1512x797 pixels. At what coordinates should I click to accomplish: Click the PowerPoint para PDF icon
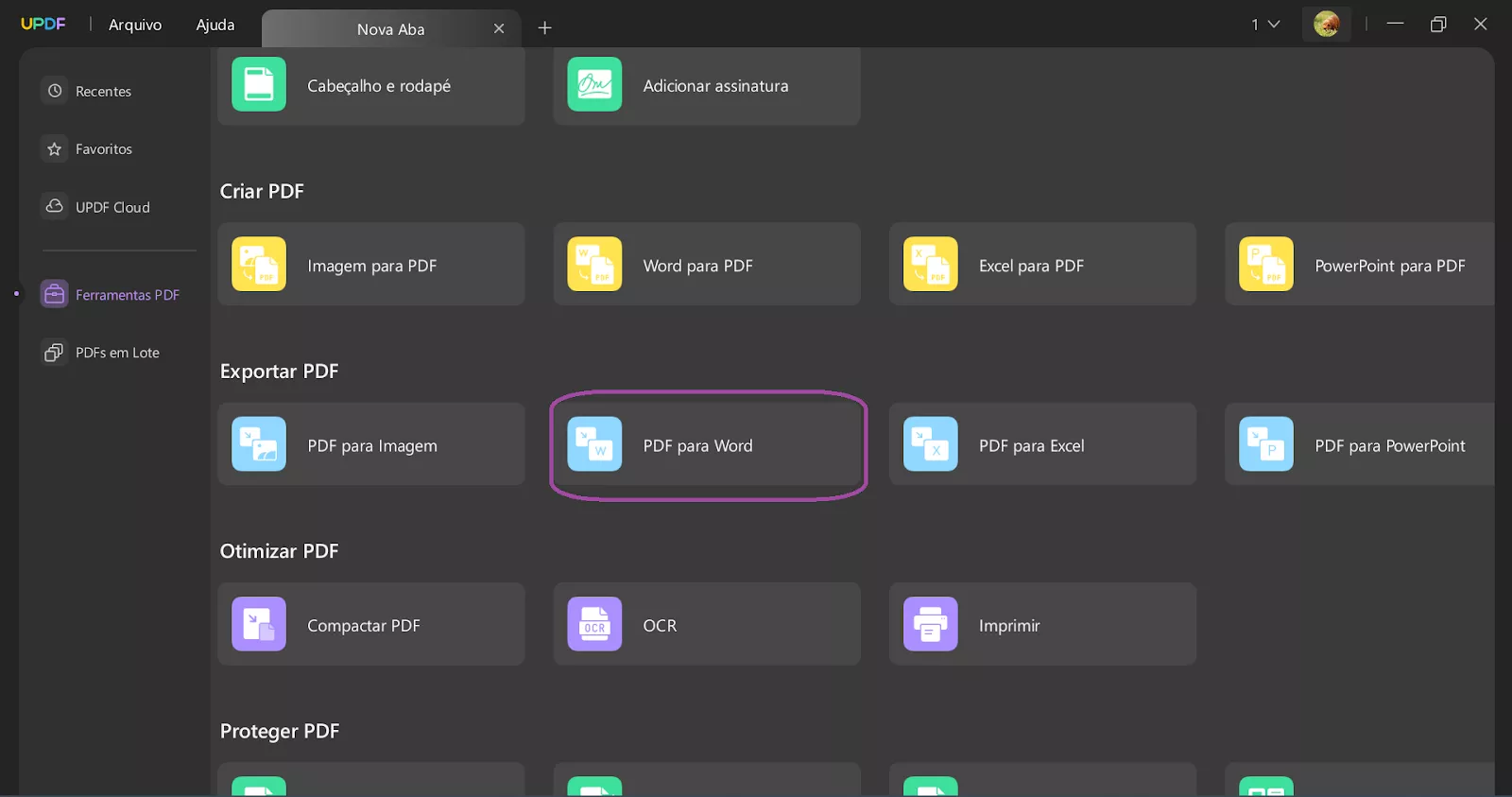click(1266, 264)
